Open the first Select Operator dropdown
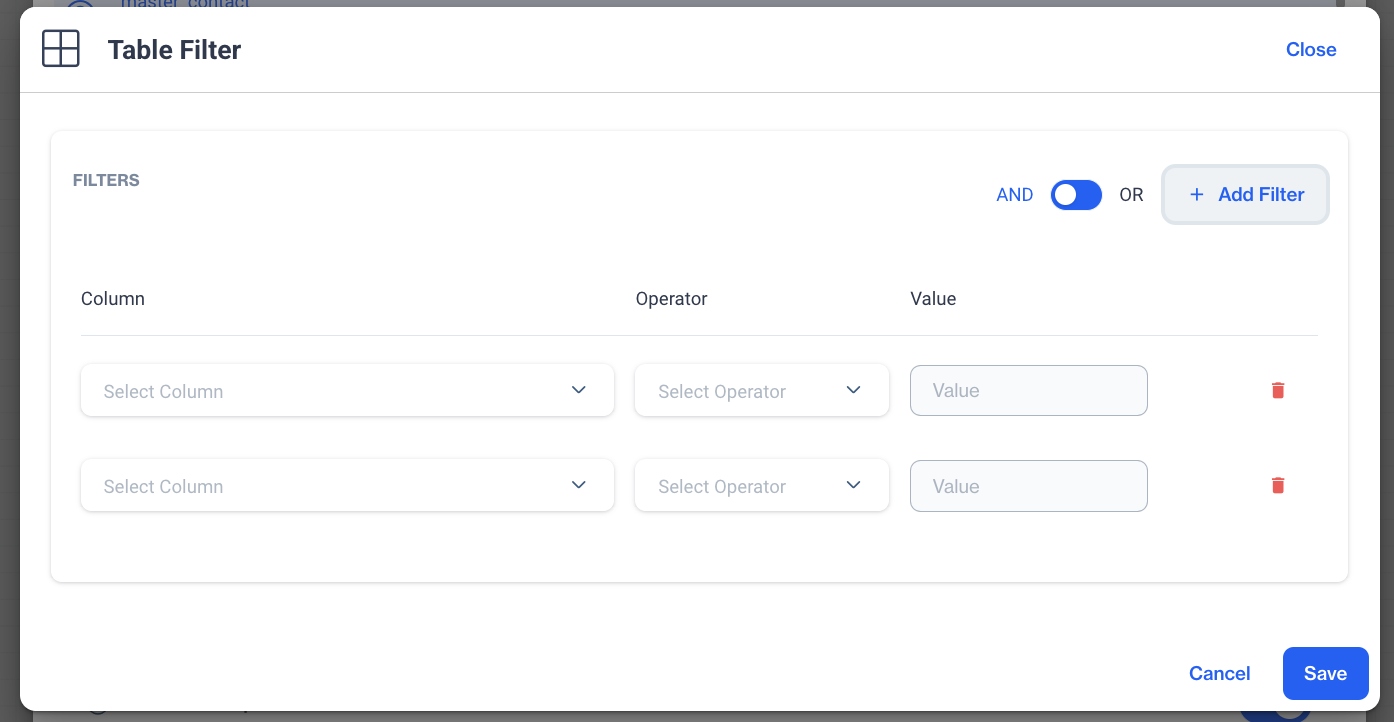Image resolution: width=1394 pixels, height=722 pixels. pyautogui.click(x=762, y=390)
